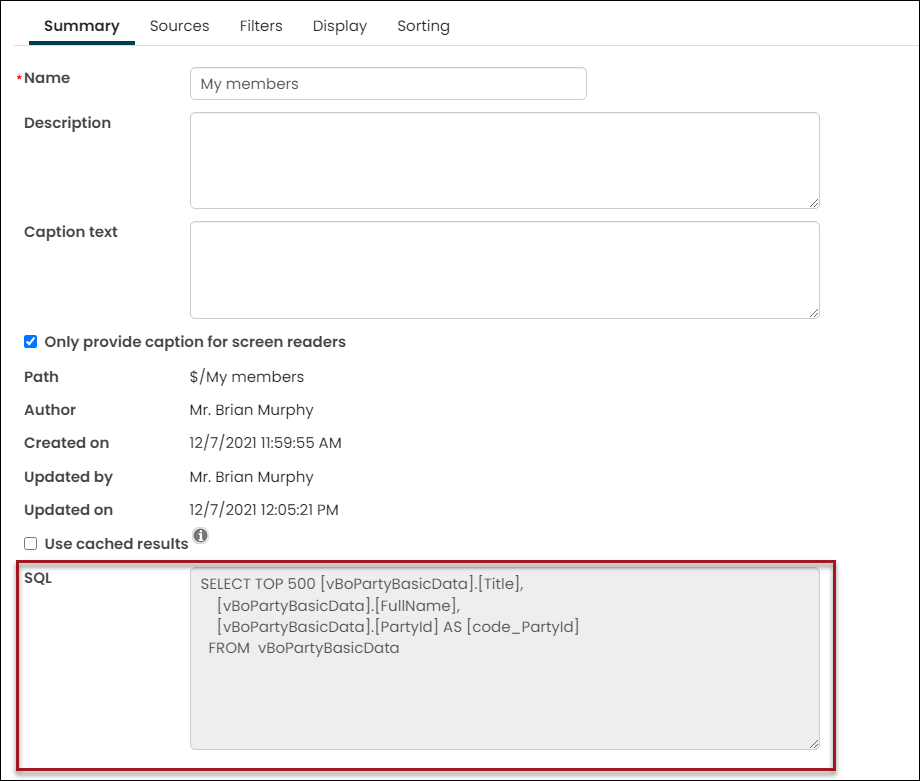920x781 pixels.
Task: Switch to the Sources tab
Action: click(180, 26)
